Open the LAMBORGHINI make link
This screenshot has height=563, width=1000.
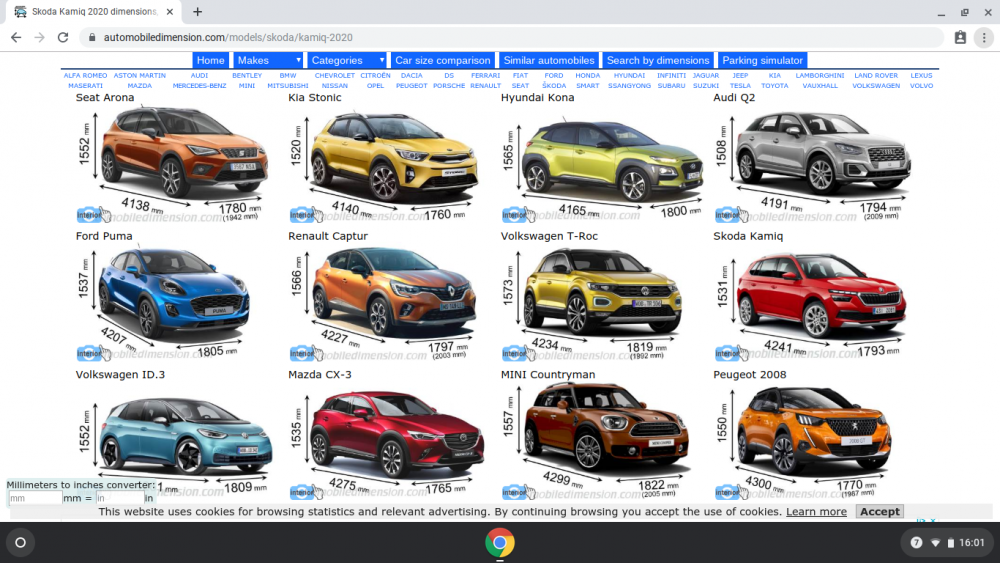tap(820, 75)
